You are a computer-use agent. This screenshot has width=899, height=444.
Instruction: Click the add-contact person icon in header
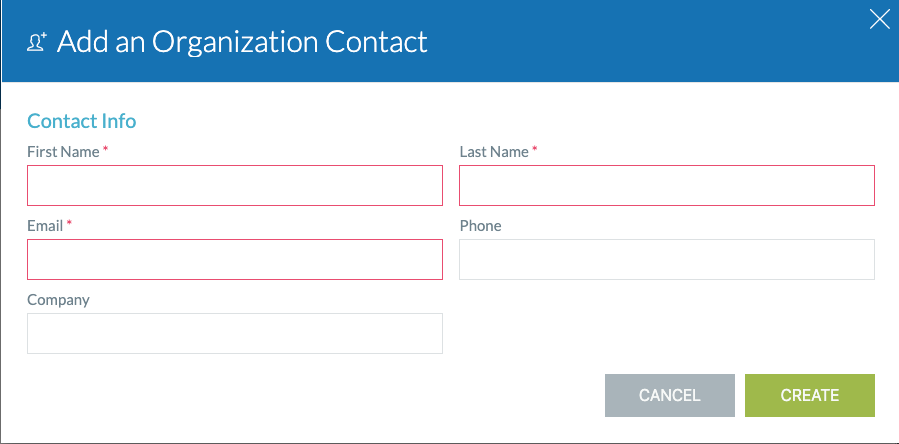37,42
